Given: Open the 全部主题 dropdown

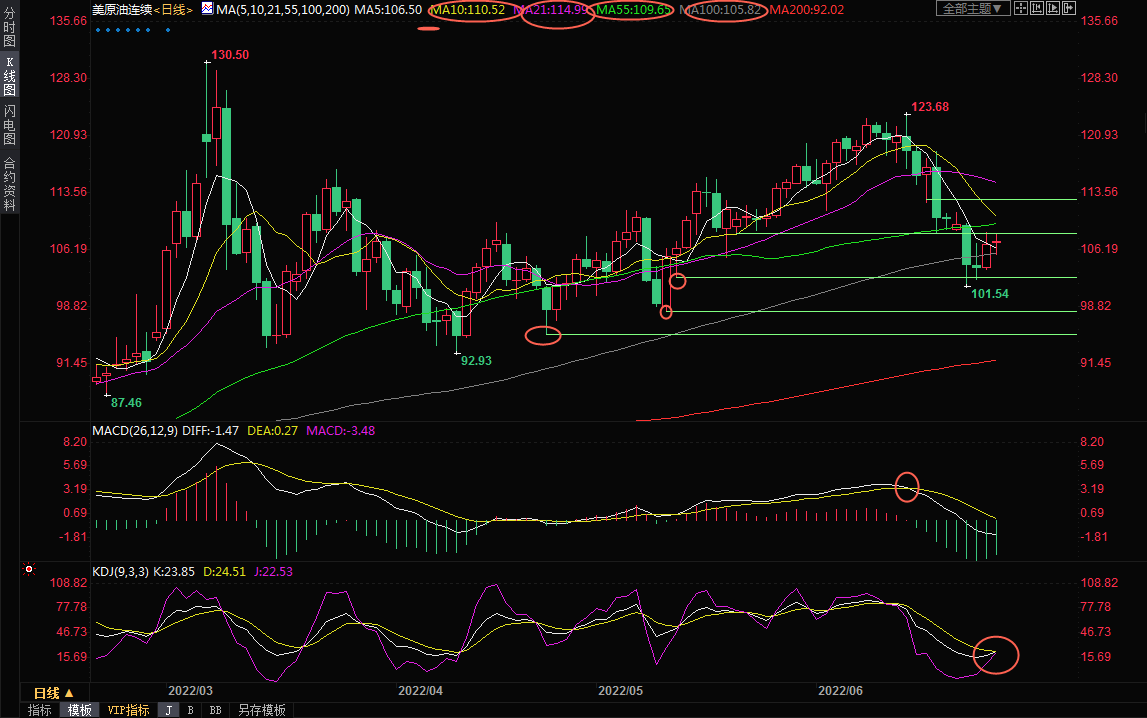Looking at the screenshot, I should coord(973,8).
